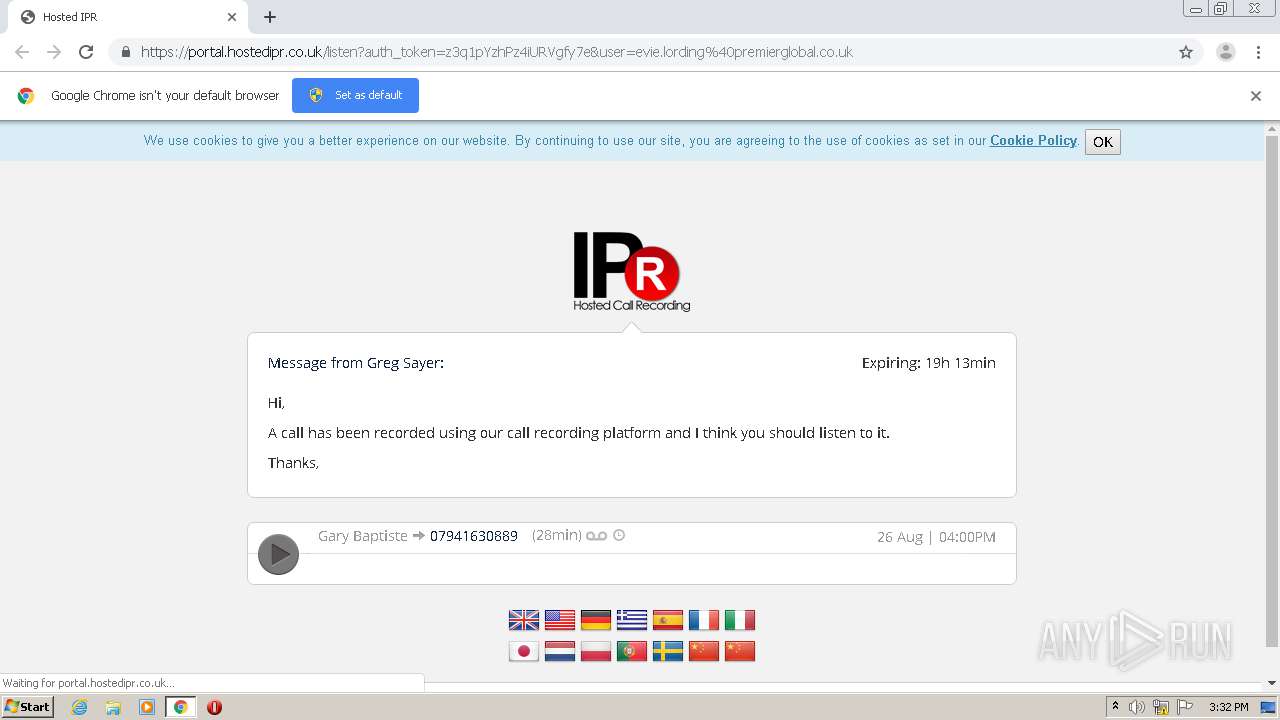Choose the Italian flag language
Viewport: 1280px width, 720px height.
click(x=740, y=620)
